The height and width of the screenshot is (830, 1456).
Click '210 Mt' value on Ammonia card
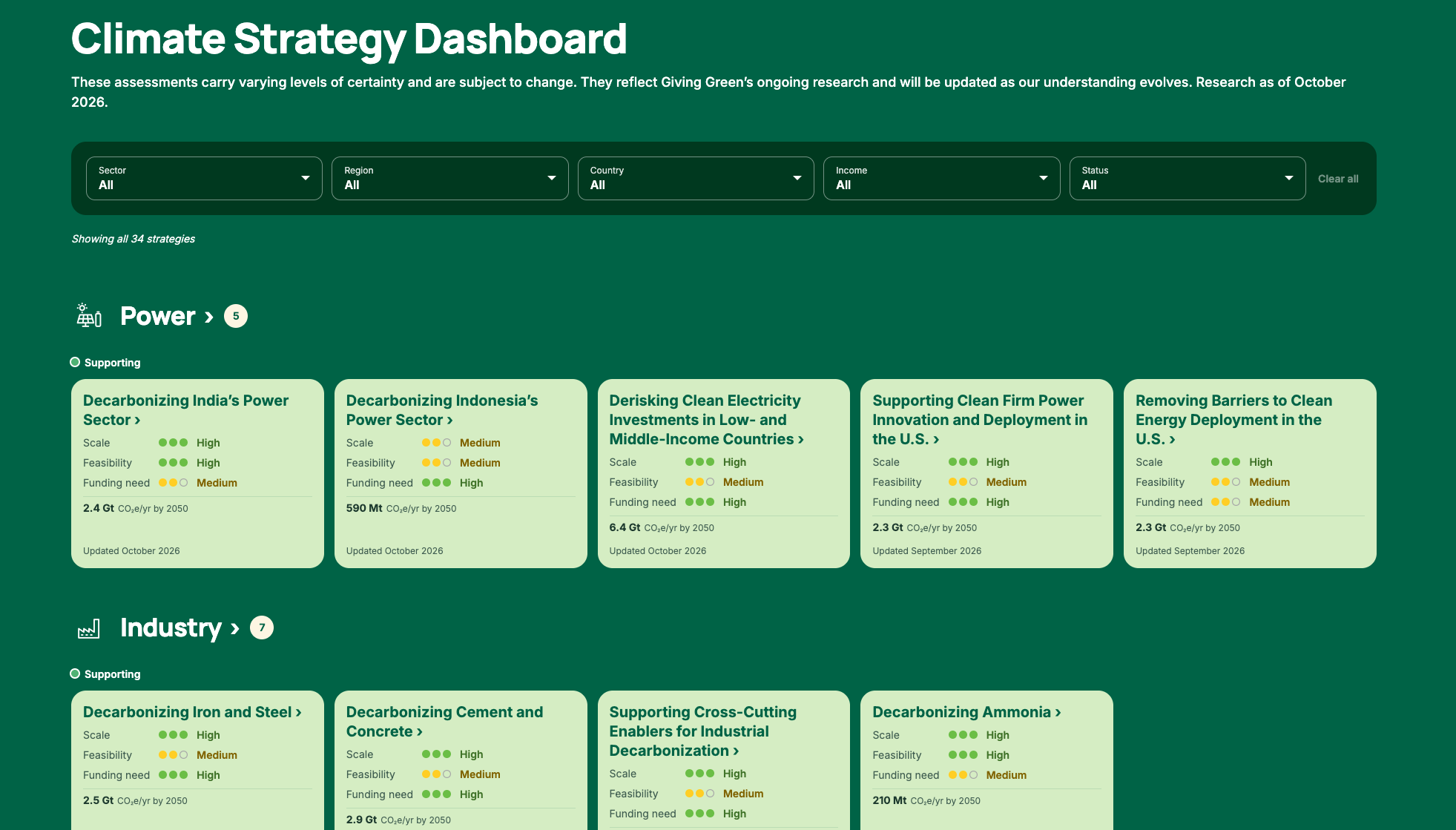889,800
